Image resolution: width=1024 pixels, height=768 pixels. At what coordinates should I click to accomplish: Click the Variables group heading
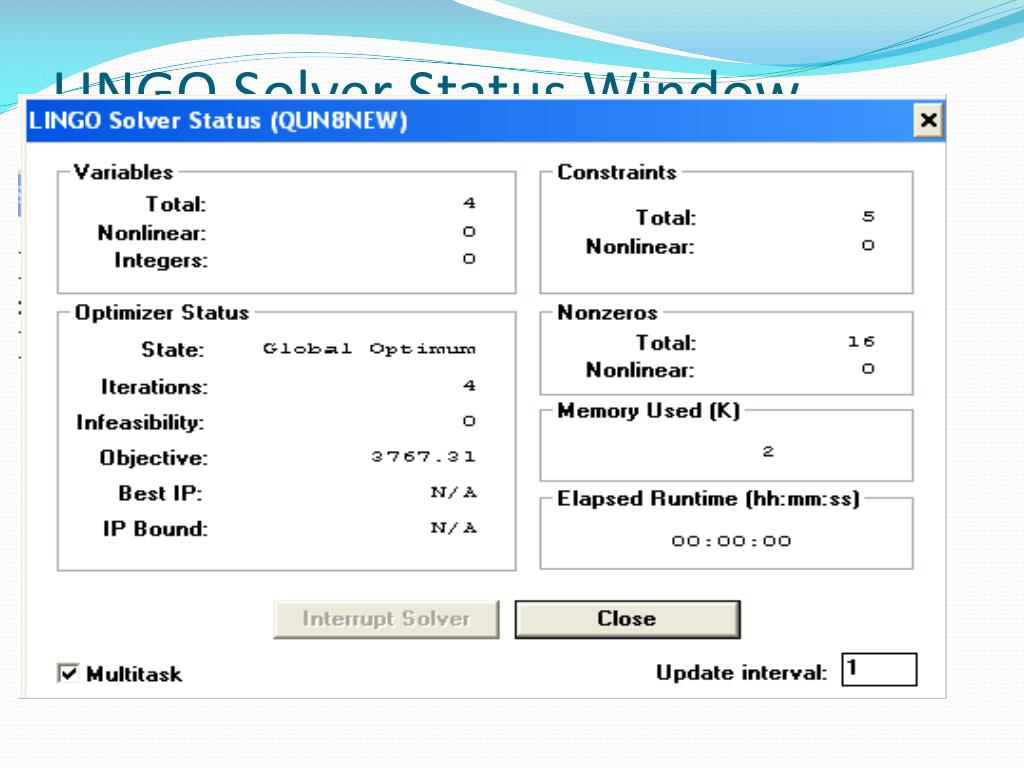pos(123,172)
